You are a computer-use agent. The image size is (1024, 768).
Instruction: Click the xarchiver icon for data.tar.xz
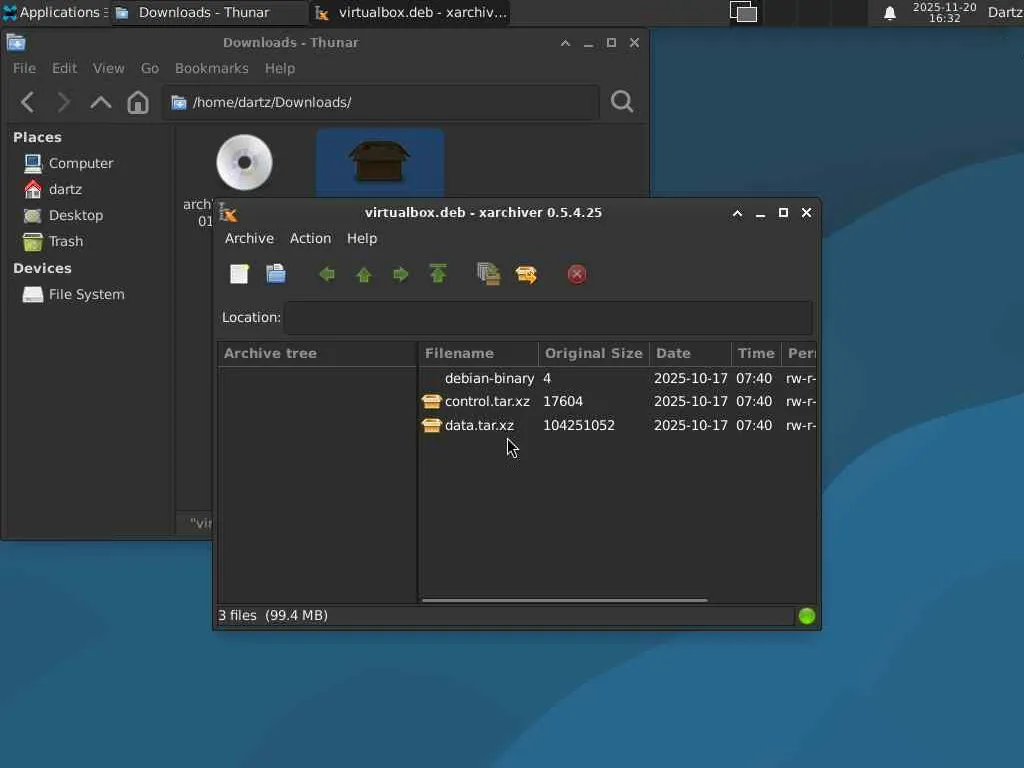[431, 425]
